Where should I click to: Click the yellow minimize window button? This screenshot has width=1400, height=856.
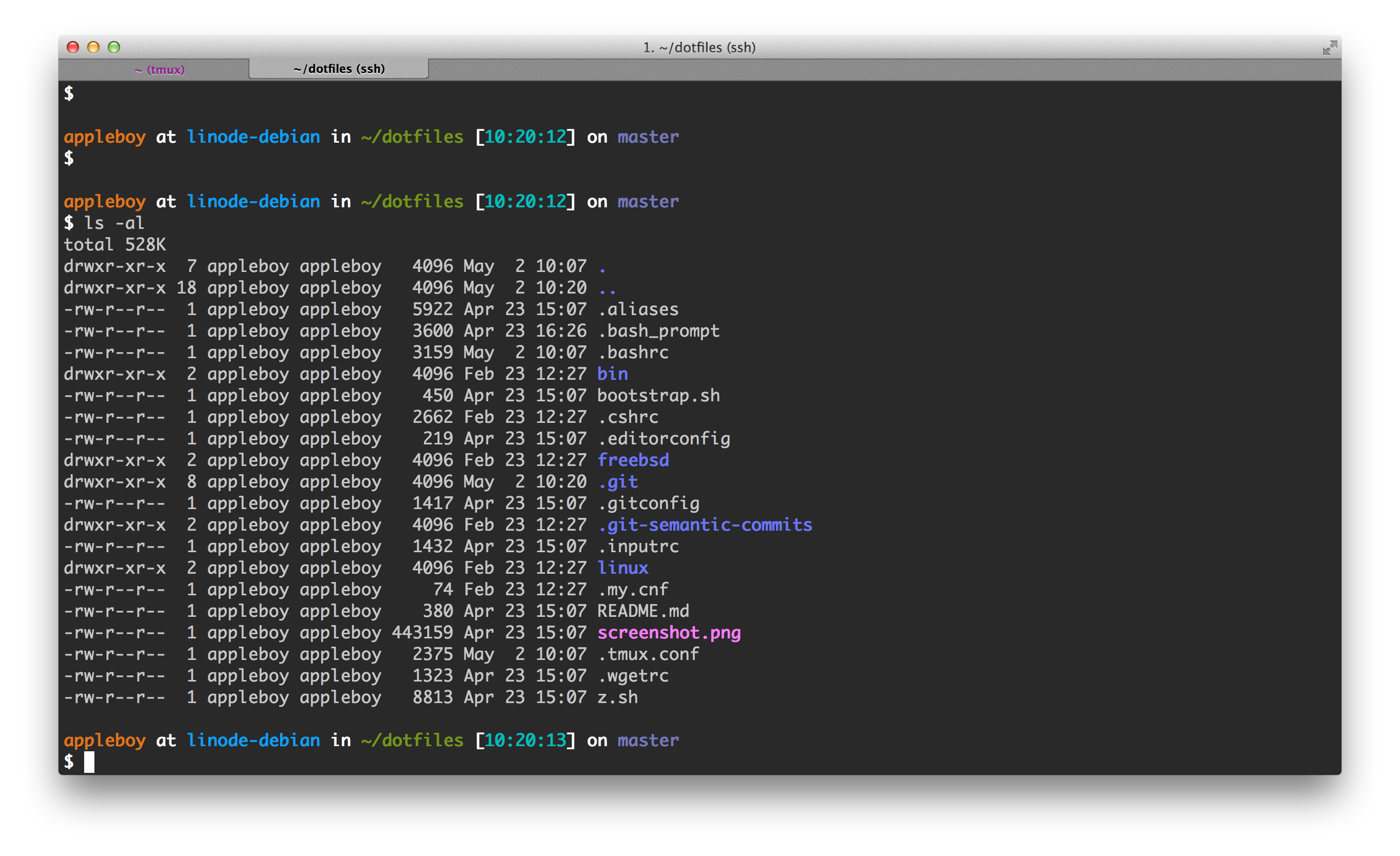(93, 47)
